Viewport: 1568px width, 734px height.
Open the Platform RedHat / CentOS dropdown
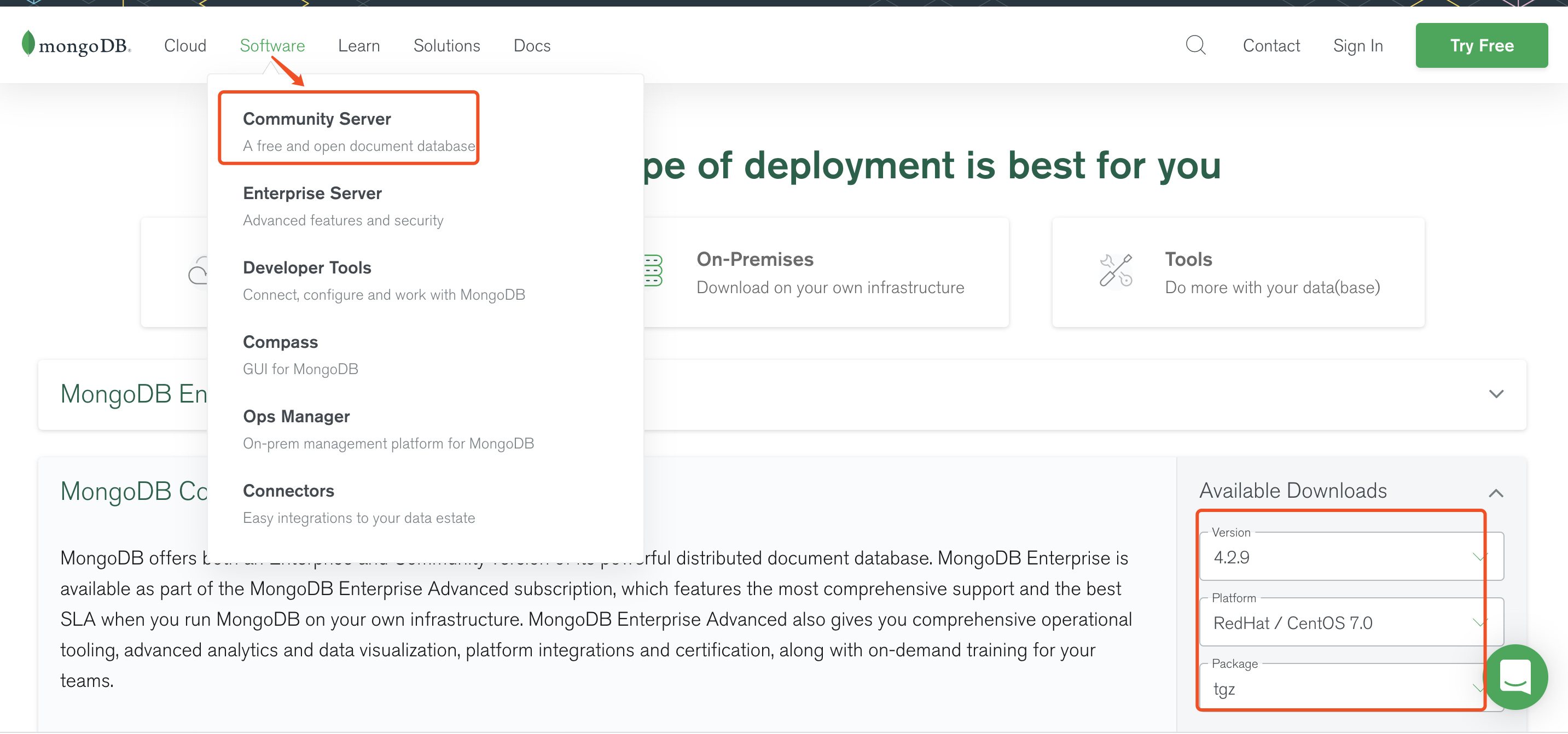click(1351, 622)
